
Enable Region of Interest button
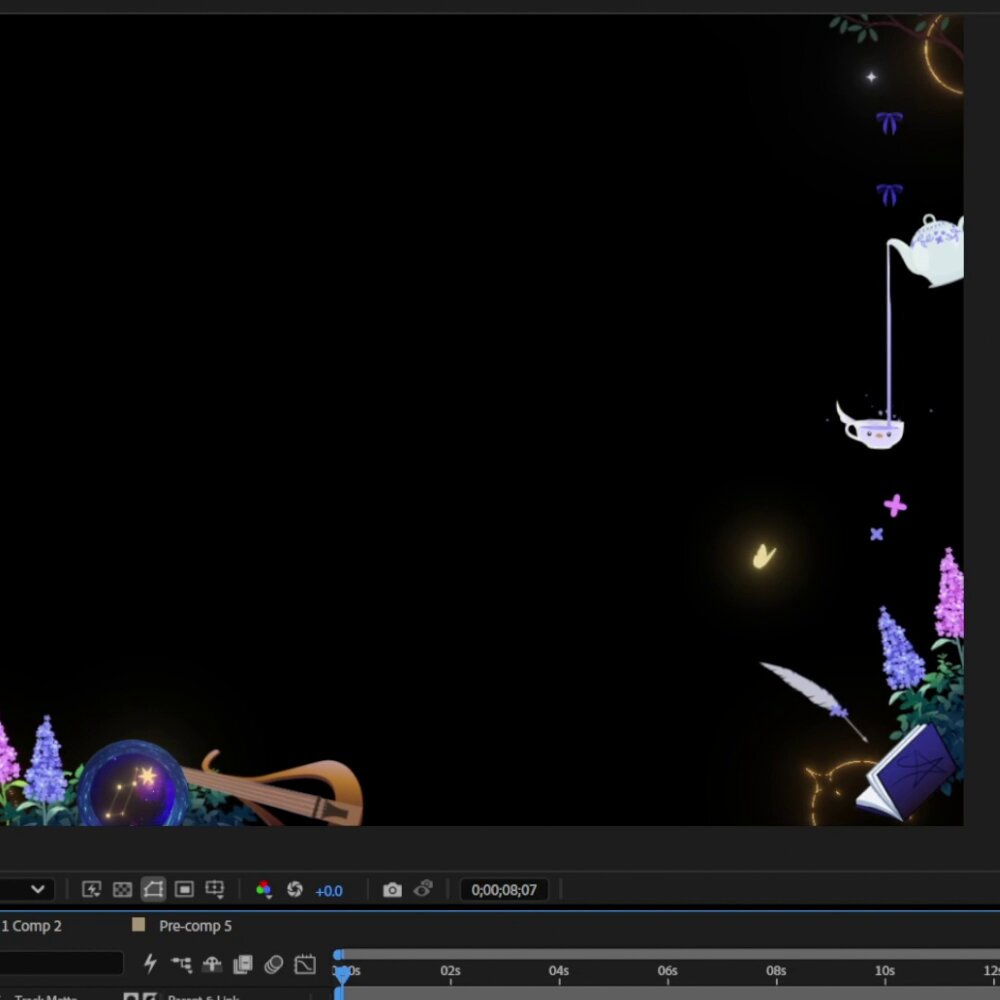pos(184,889)
